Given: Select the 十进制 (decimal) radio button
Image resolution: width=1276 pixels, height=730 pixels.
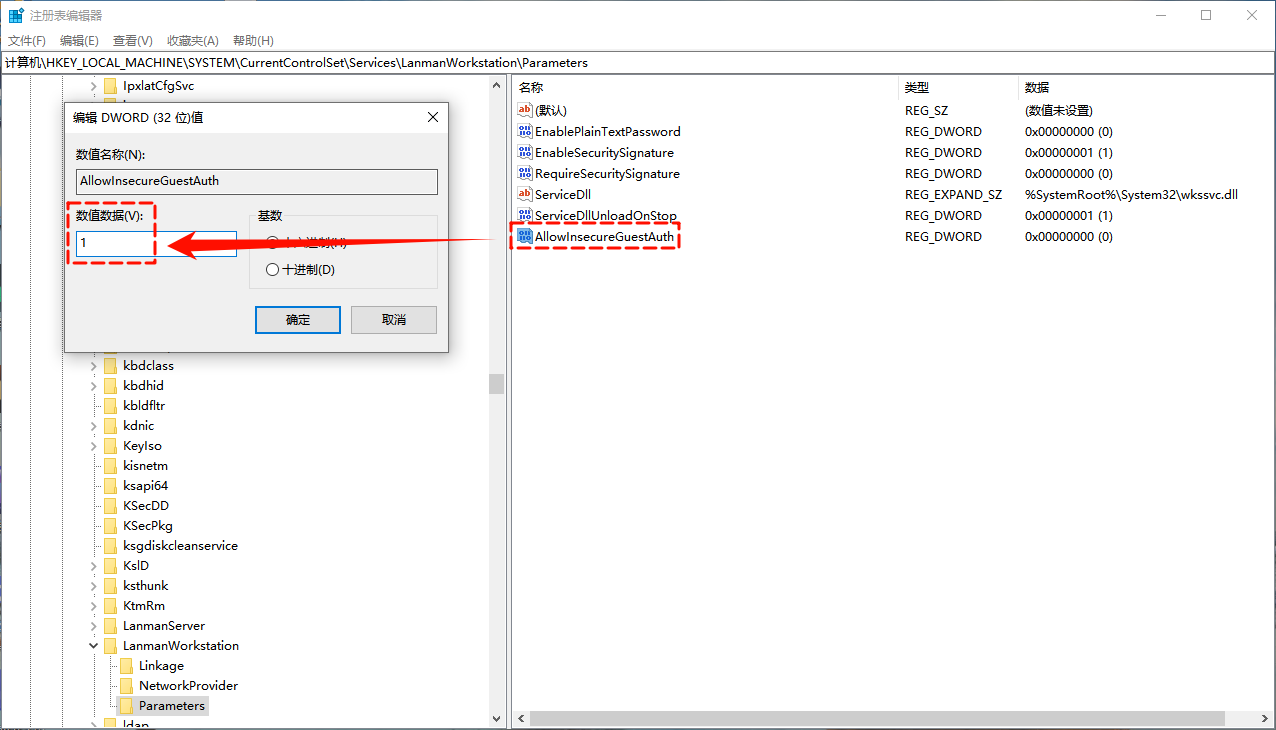Looking at the screenshot, I should pos(272,270).
